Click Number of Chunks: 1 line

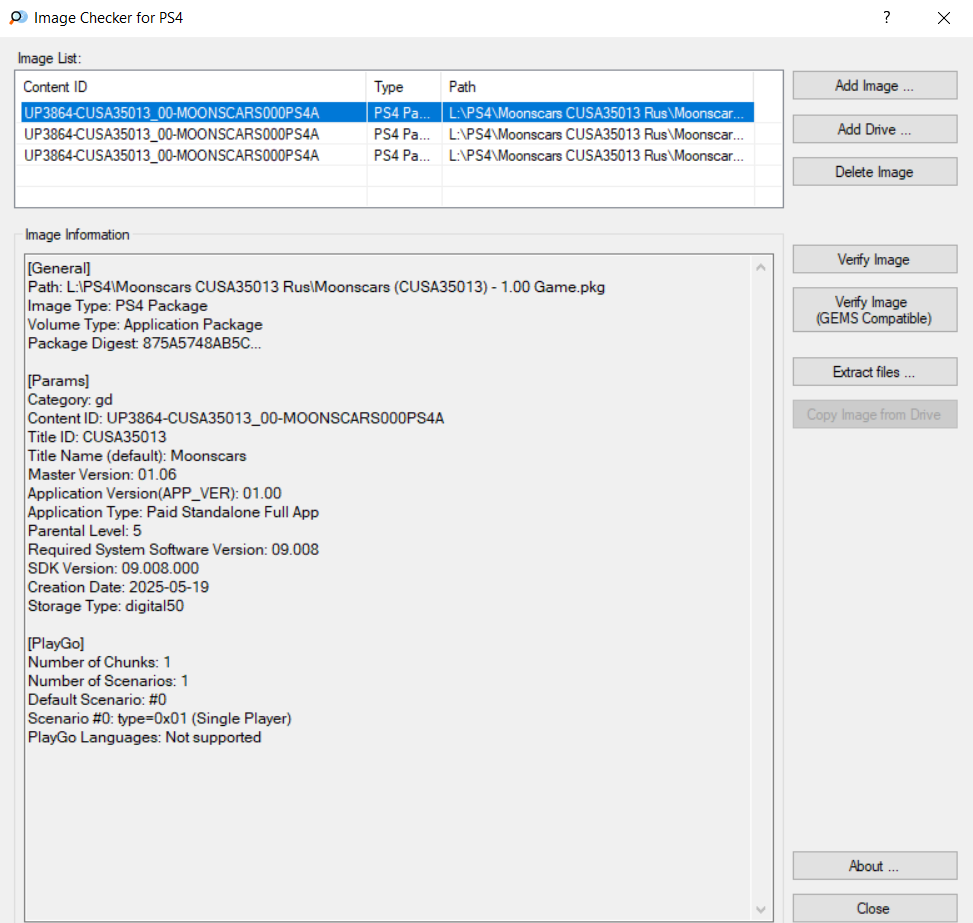coord(99,662)
